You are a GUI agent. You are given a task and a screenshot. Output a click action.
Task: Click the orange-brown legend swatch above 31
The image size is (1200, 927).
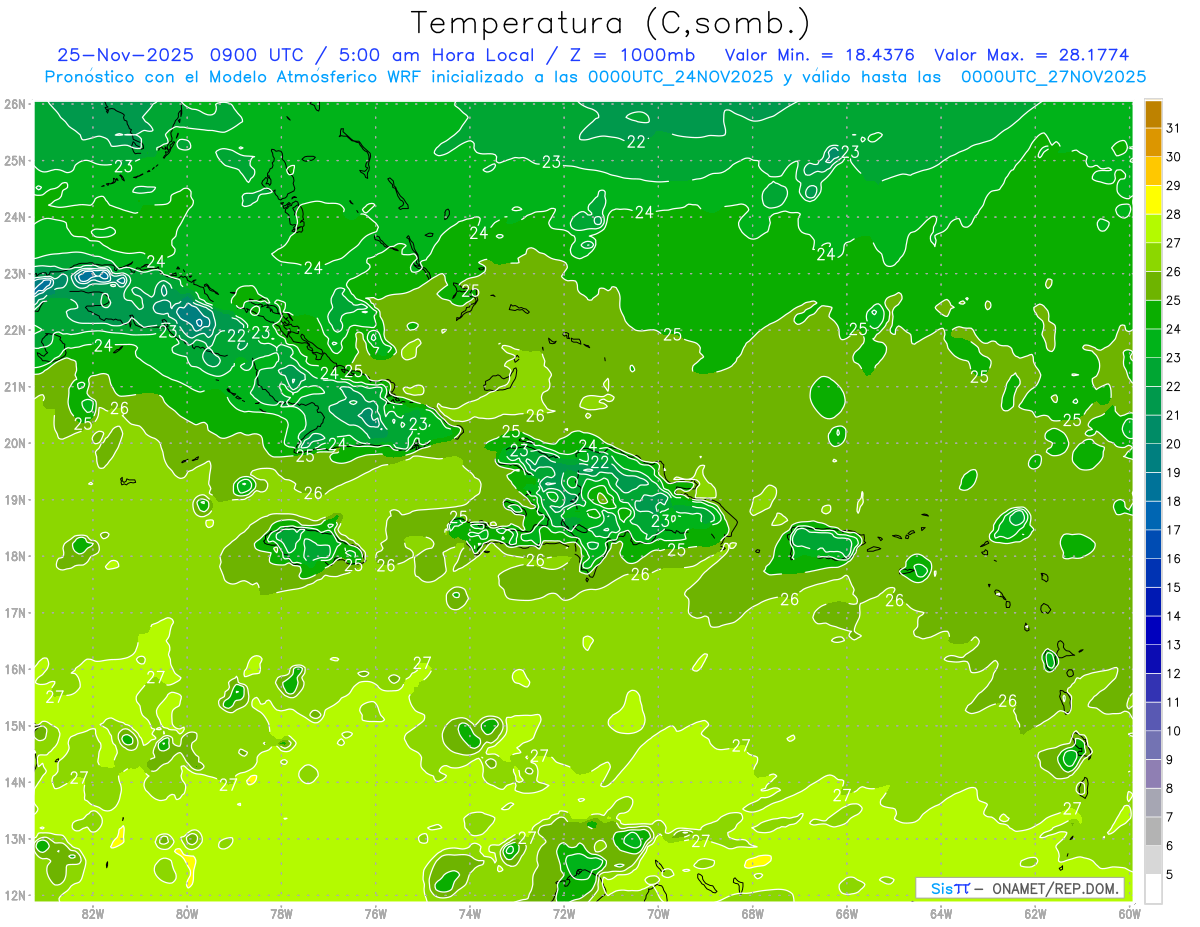tap(1153, 114)
